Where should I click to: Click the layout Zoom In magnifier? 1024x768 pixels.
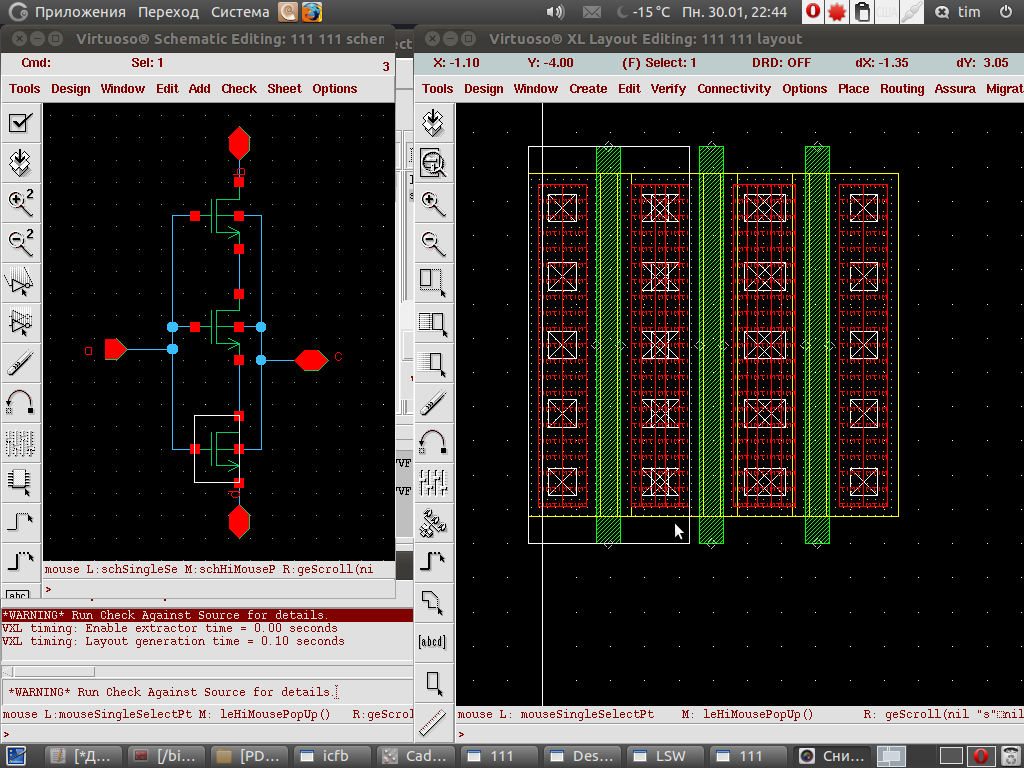tap(432, 202)
